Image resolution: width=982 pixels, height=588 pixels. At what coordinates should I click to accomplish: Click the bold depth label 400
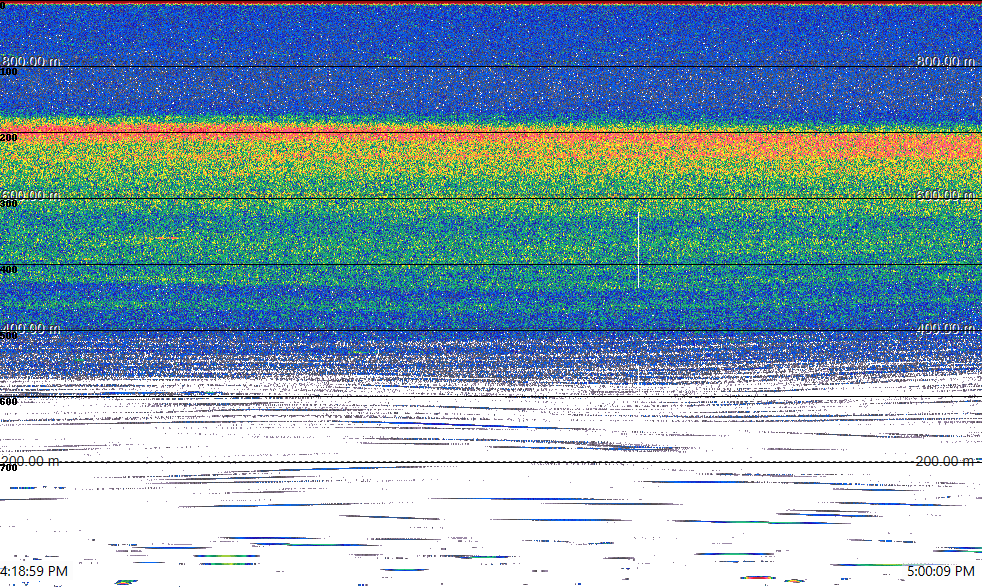pyautogui.click(x=9, y=270)
